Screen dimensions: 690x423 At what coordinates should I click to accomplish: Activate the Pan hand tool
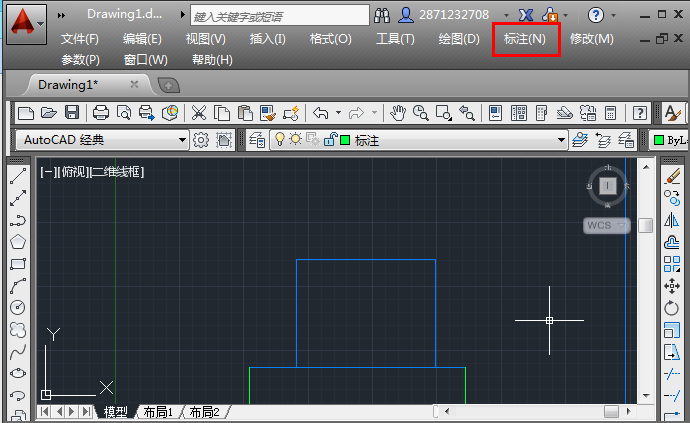click(x=398, y=113)
